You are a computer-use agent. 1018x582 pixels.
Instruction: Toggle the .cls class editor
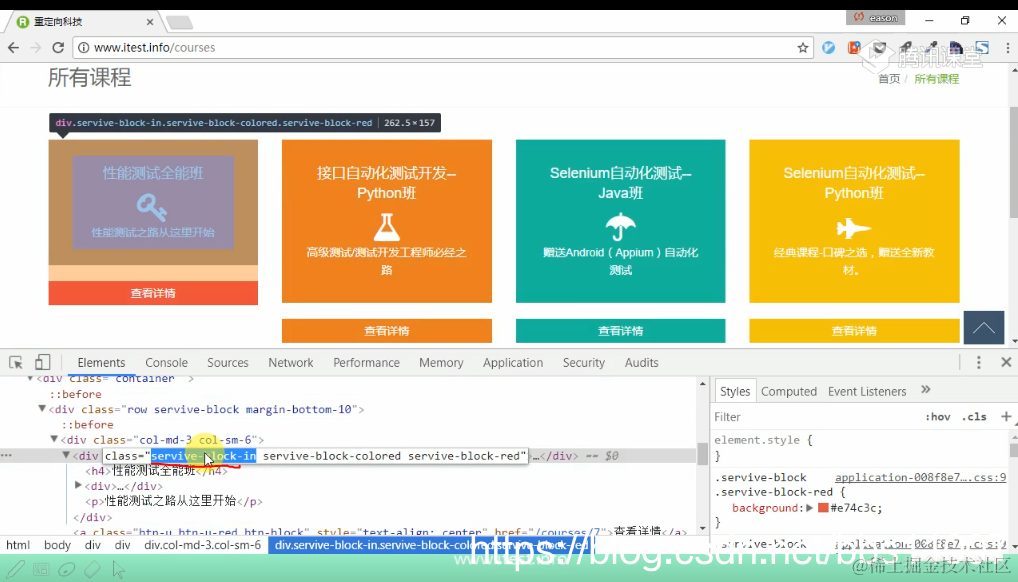coord(974,417)
